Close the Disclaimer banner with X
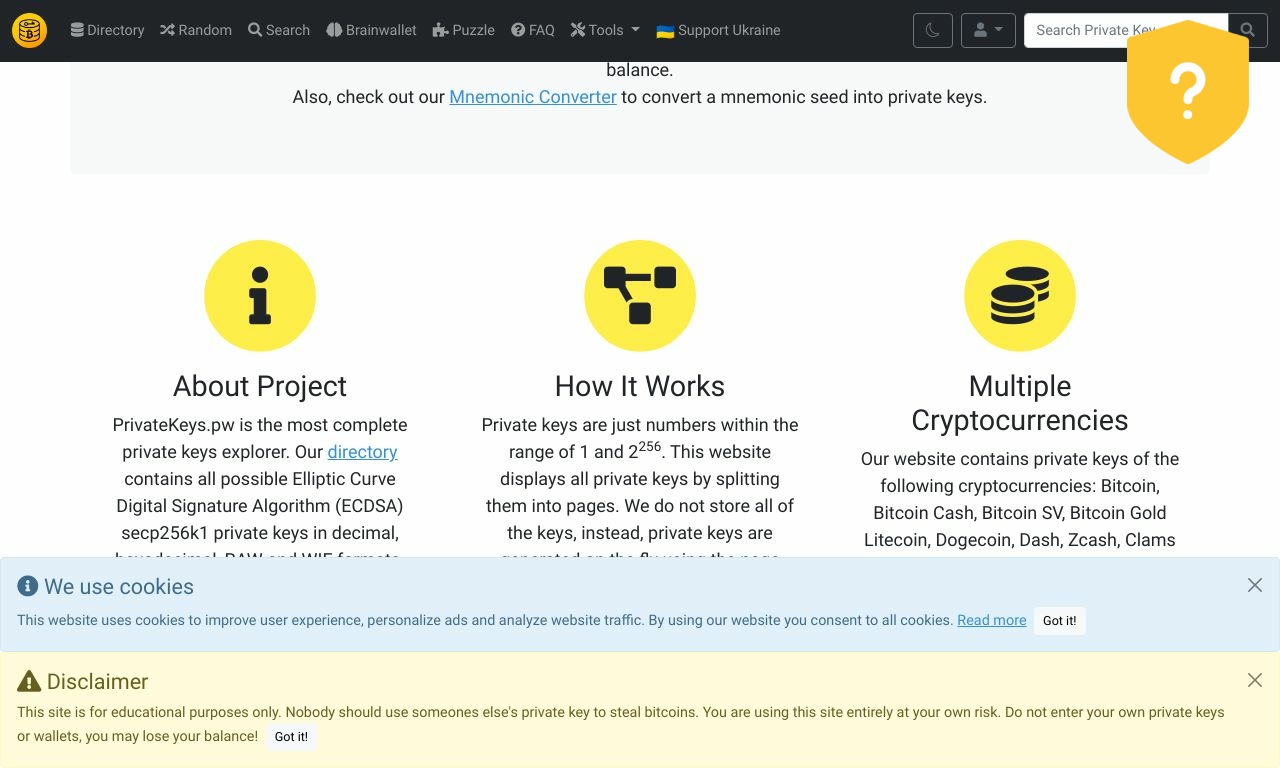Image resolution: width=1280 pixels, height=768 pixels. click(x=1255, y=680)
